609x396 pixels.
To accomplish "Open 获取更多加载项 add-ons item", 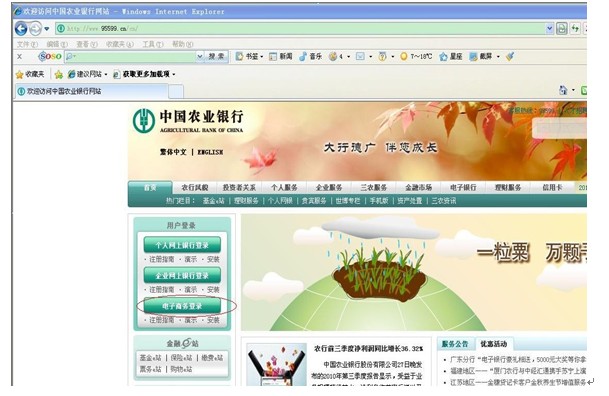I will [144, 74].
